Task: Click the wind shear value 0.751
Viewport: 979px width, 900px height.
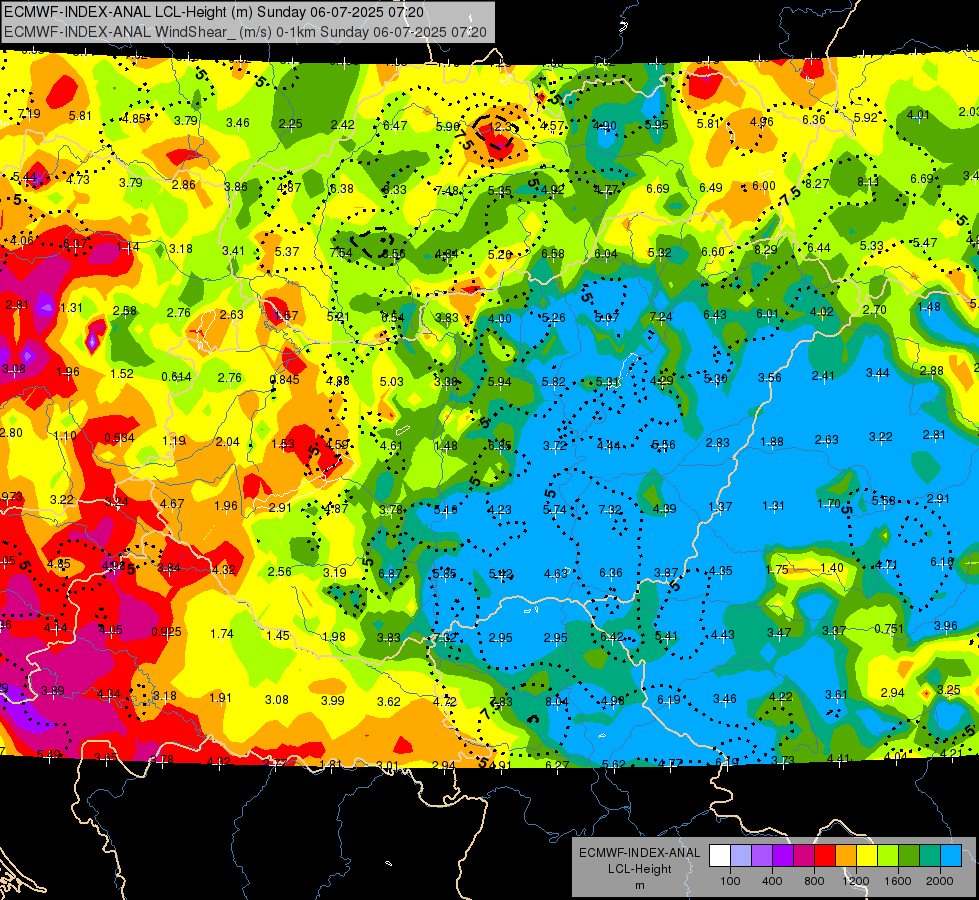Action: pyautogui.click(x=889, y=628)
